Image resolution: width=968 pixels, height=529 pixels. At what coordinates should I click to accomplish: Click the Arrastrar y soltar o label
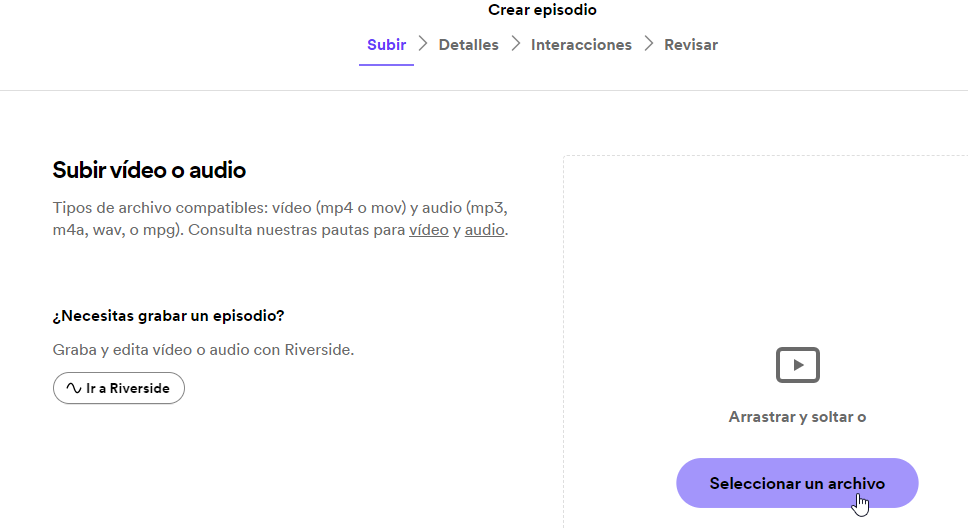797,417
